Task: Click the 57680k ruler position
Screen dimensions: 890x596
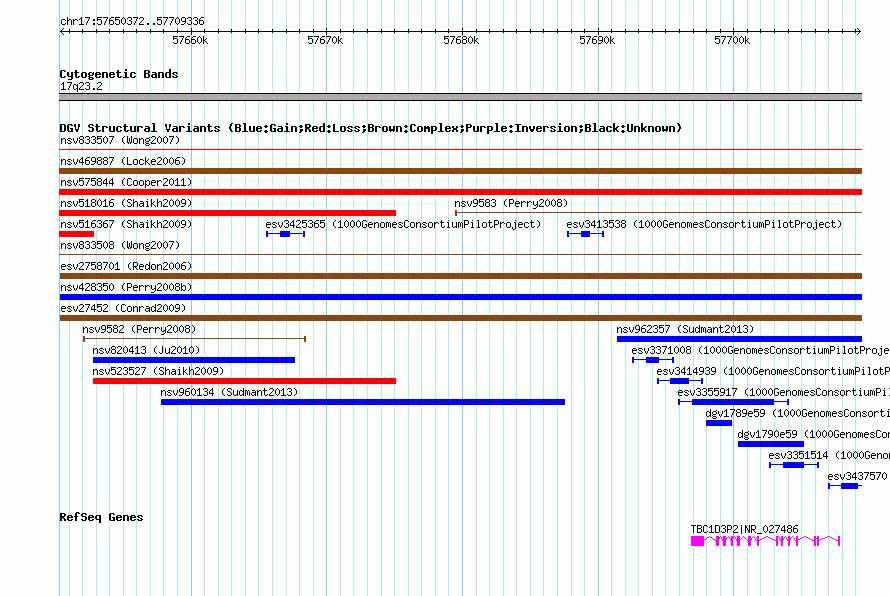Action: (x=461, y=40)
